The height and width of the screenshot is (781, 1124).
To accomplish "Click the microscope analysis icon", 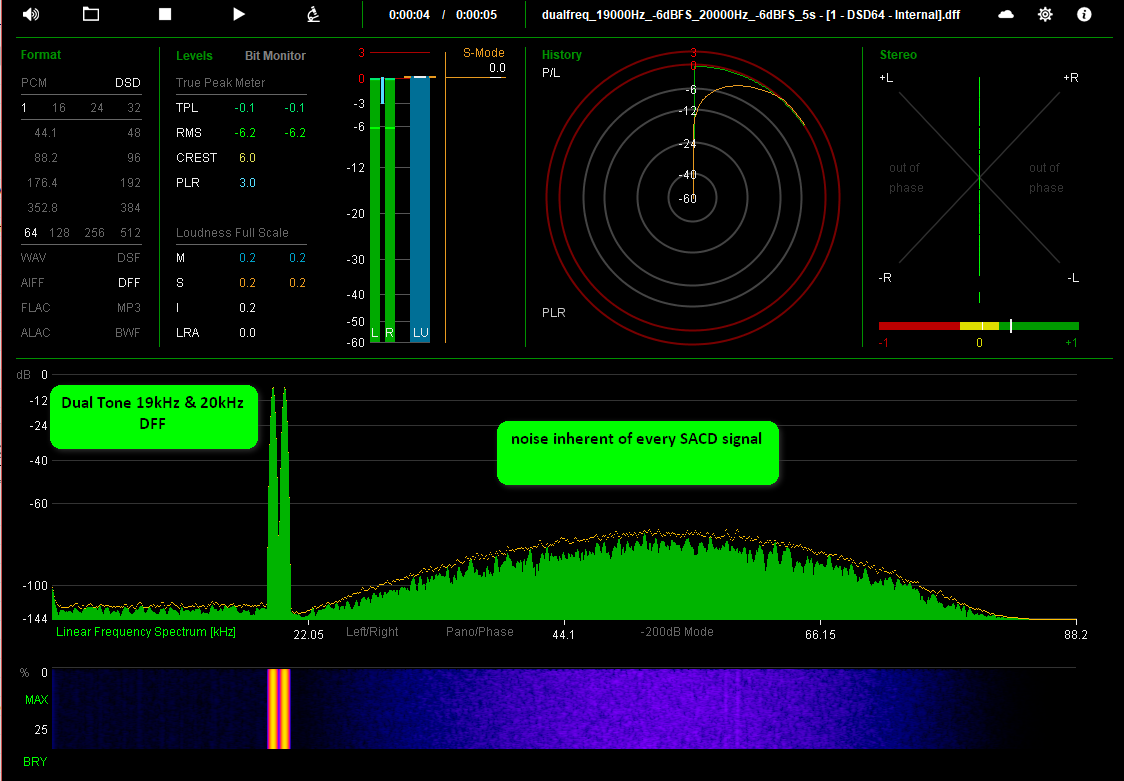I will [x=313, y=14].
